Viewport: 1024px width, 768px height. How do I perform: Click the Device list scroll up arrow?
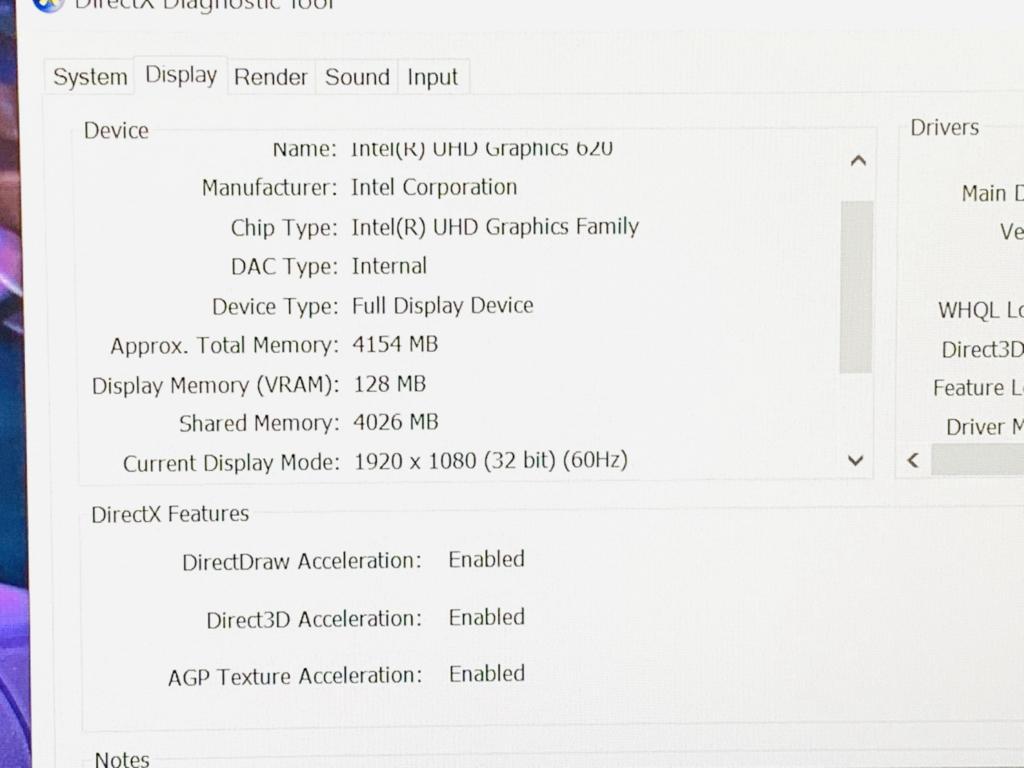(x=858, y=161)
